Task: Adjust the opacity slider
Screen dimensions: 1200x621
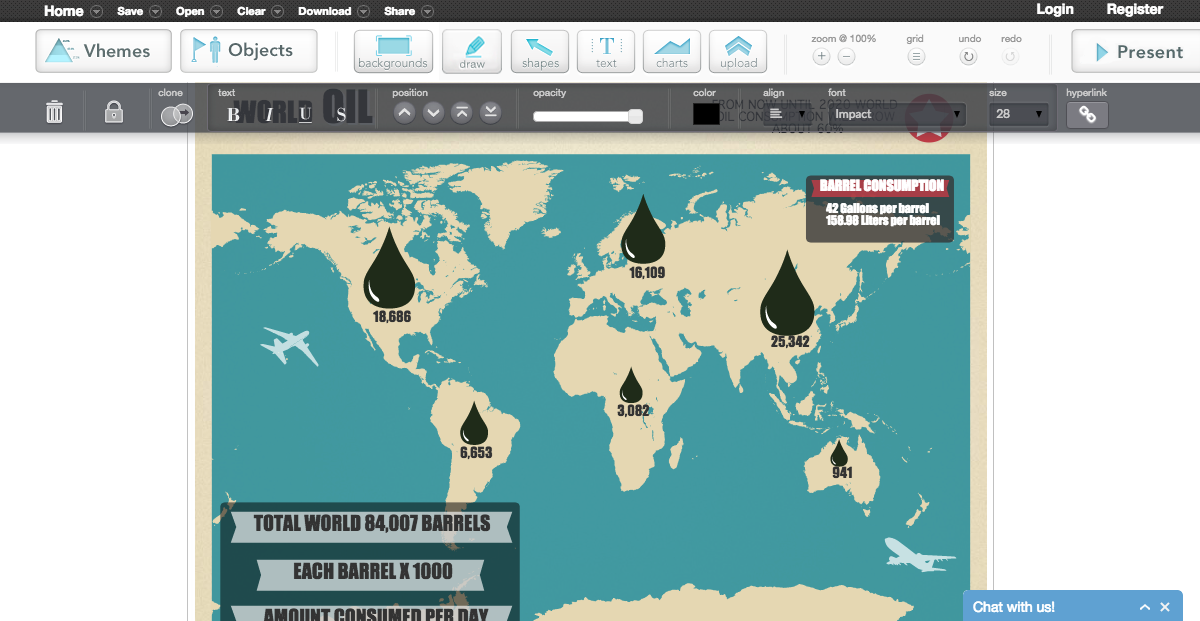Action: point(588,117)
